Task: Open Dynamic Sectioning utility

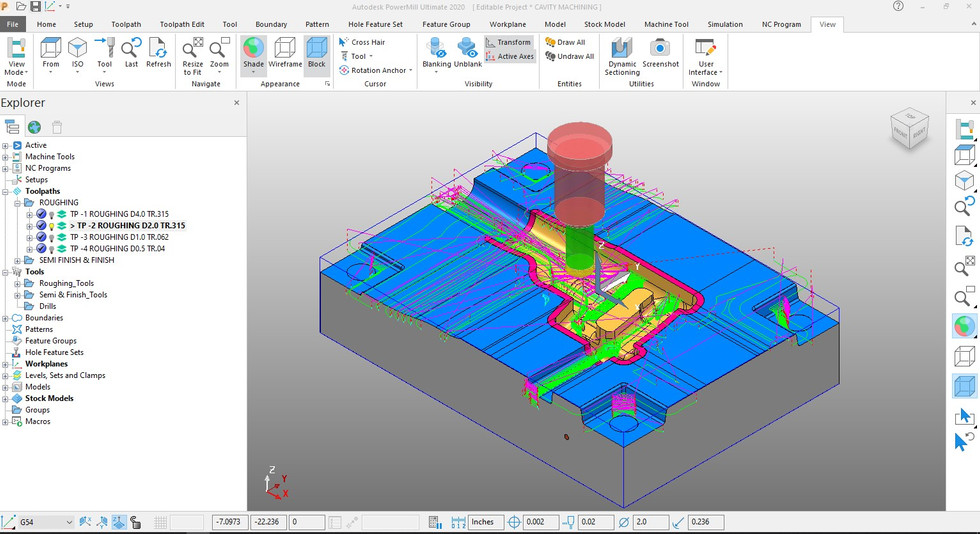Action: pyautogui.click(x=622, y=56)
